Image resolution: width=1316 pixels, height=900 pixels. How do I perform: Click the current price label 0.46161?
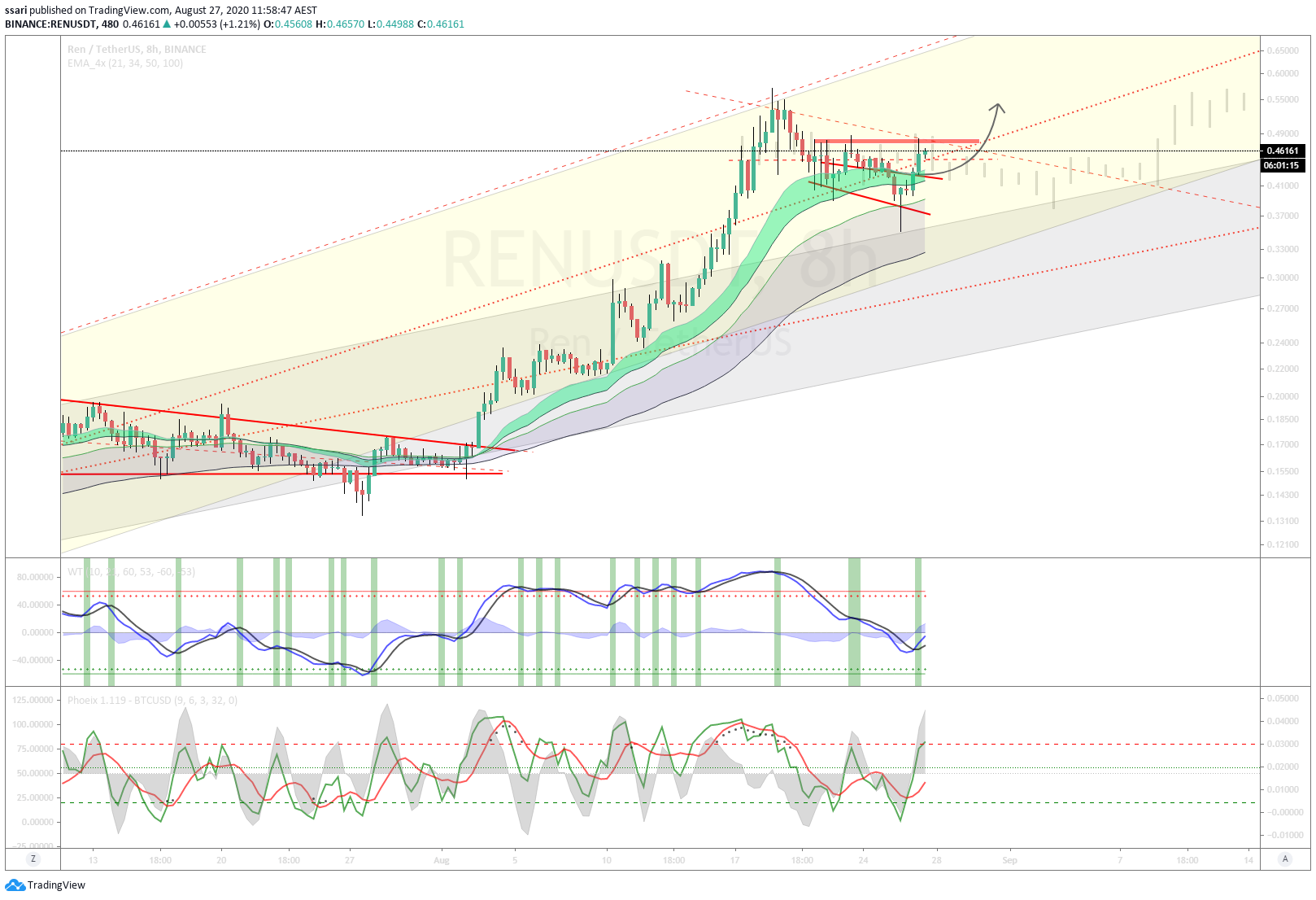coord(1283,151)
